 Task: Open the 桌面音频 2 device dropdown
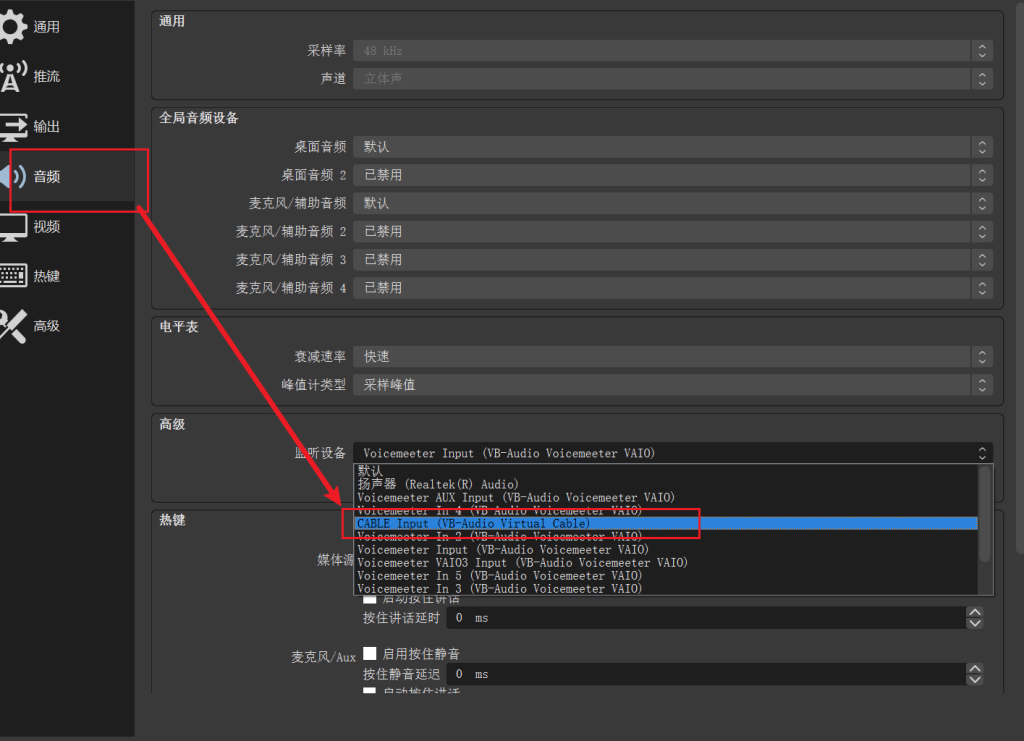tap(673, 175)
